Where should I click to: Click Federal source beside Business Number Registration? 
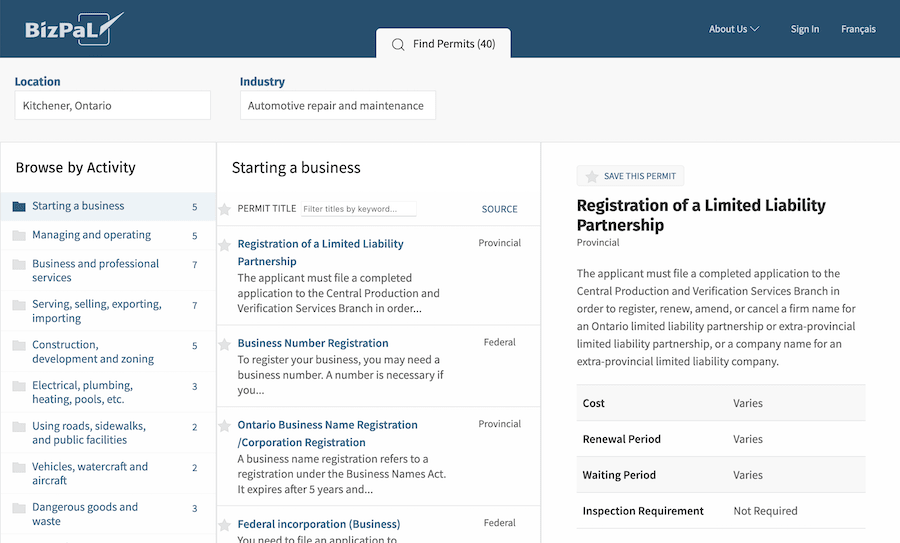(x=499, y=342)
